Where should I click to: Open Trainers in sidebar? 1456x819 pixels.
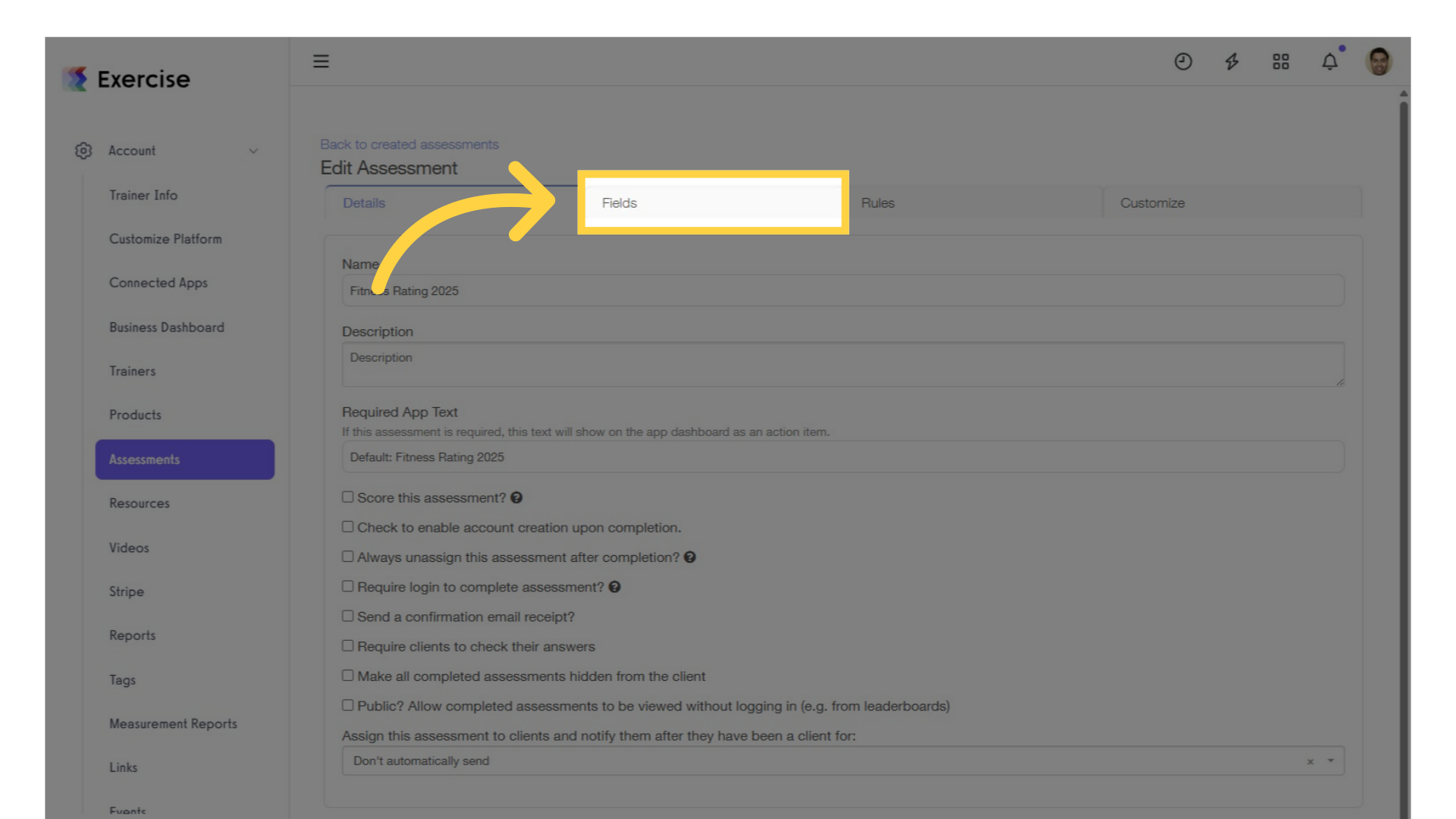coord(133,372)
